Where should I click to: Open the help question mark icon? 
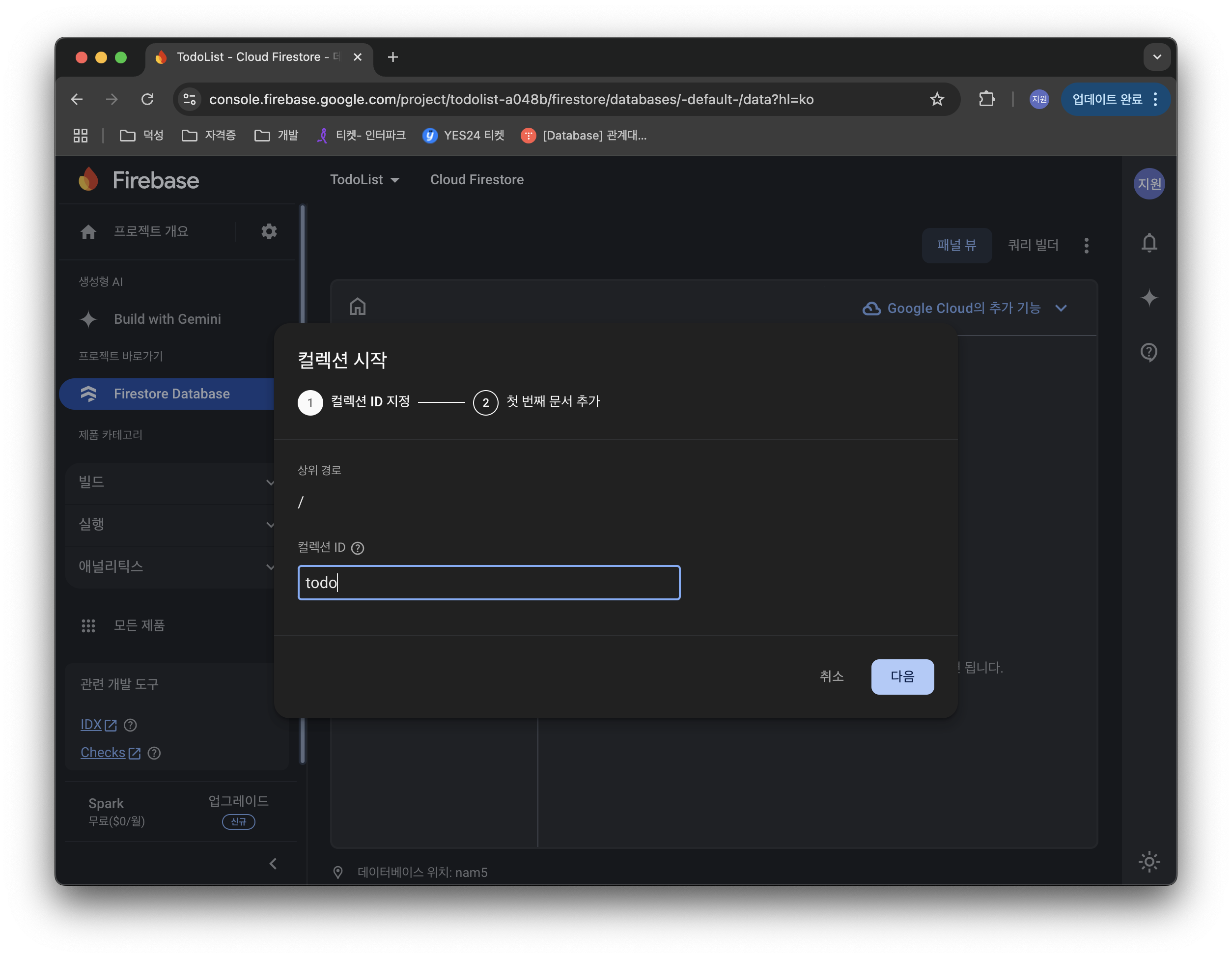click(1148, 352)
